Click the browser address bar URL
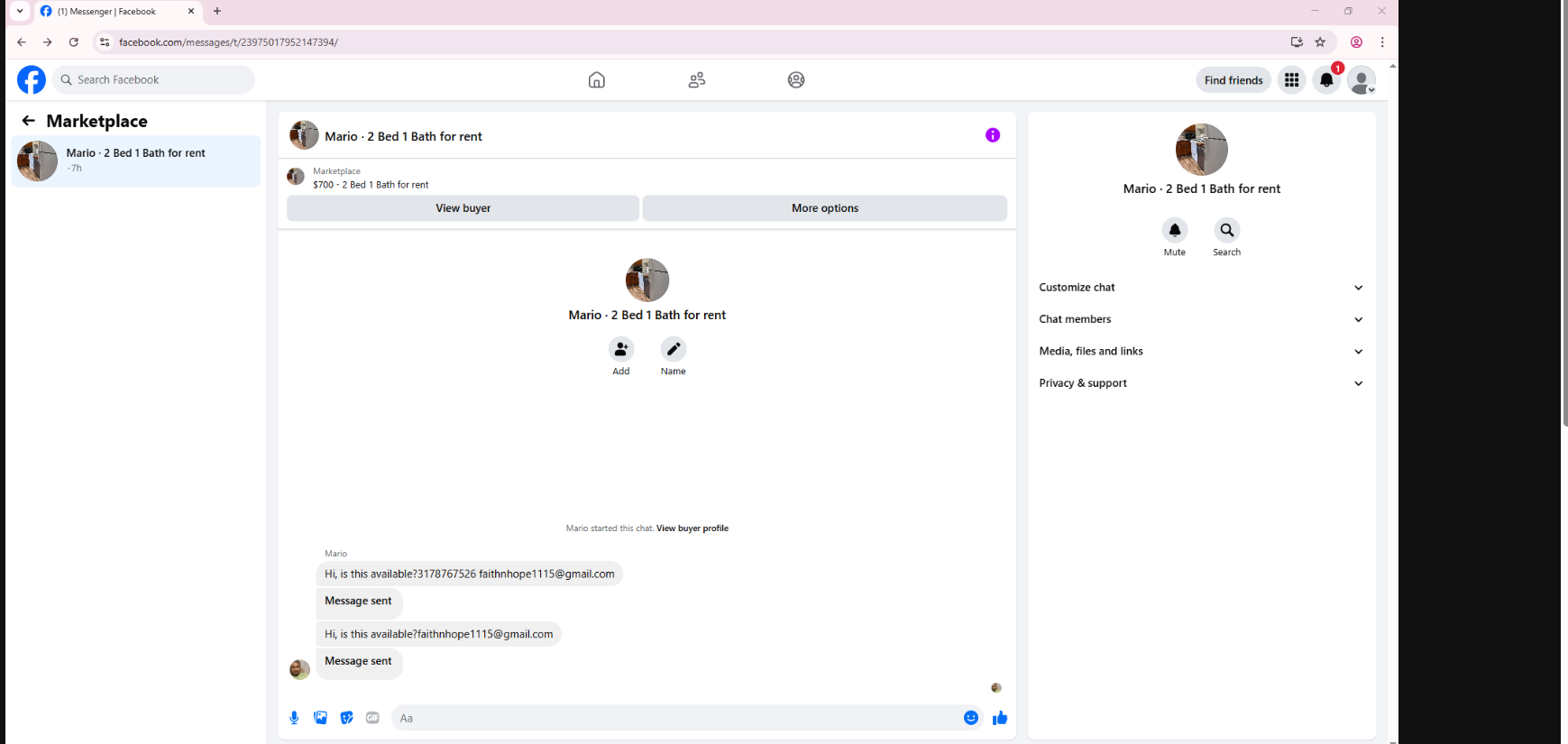Image resolution: width=1568 pixels, height=744 pixels. 228,41
